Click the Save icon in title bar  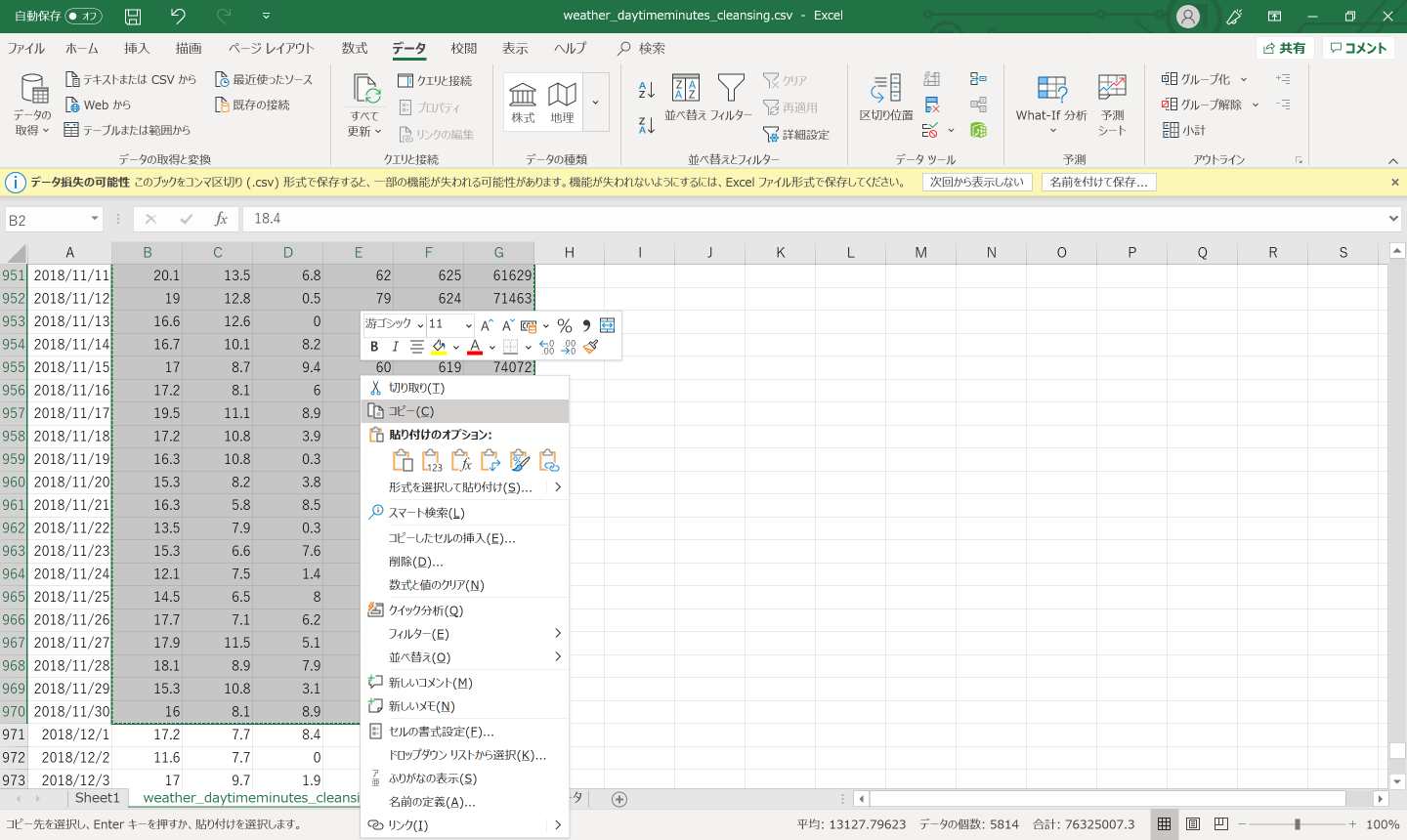pyautogui.click(x=133, y=16)
